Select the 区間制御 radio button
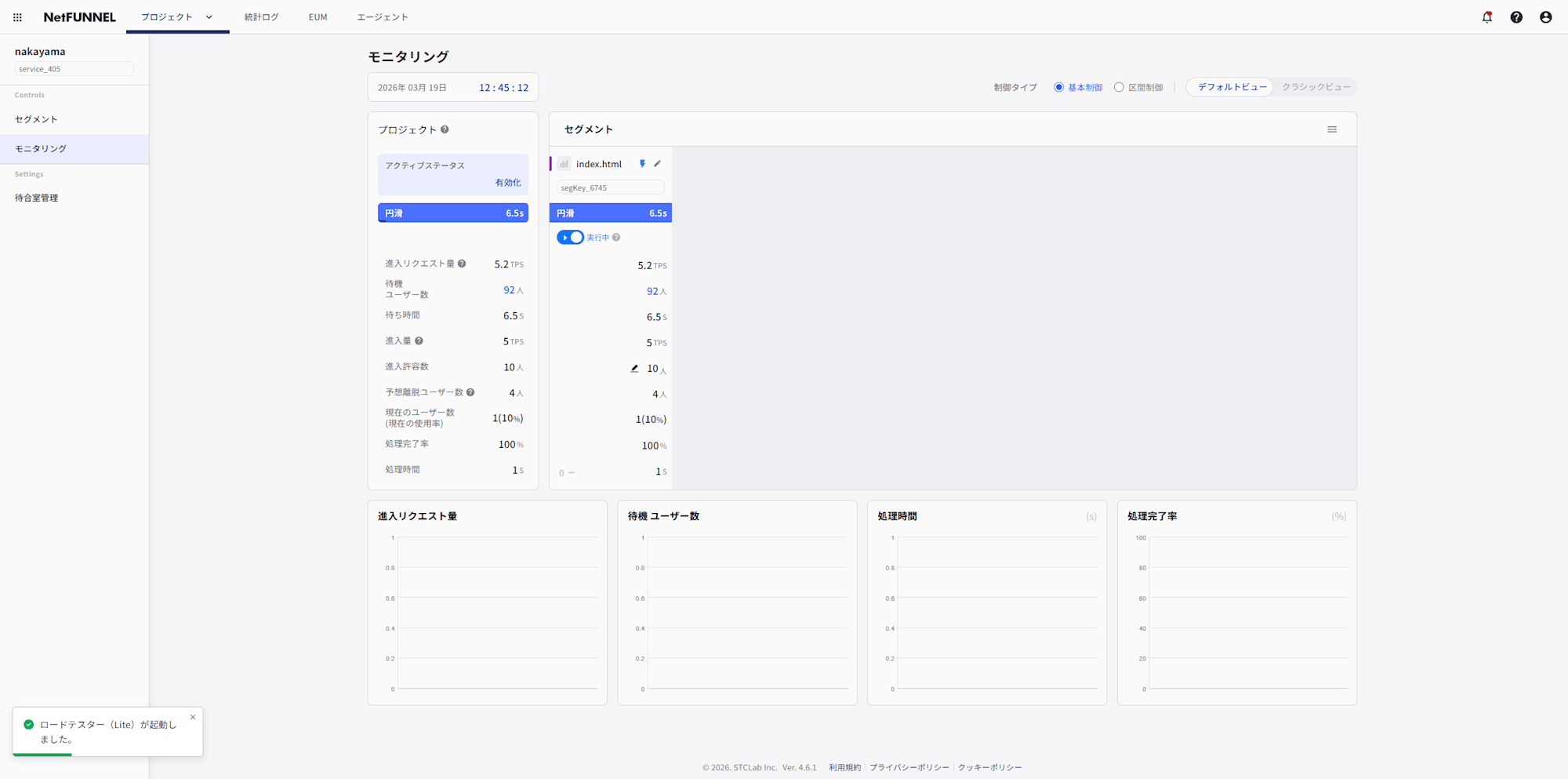 click(x=1119, y=86)
